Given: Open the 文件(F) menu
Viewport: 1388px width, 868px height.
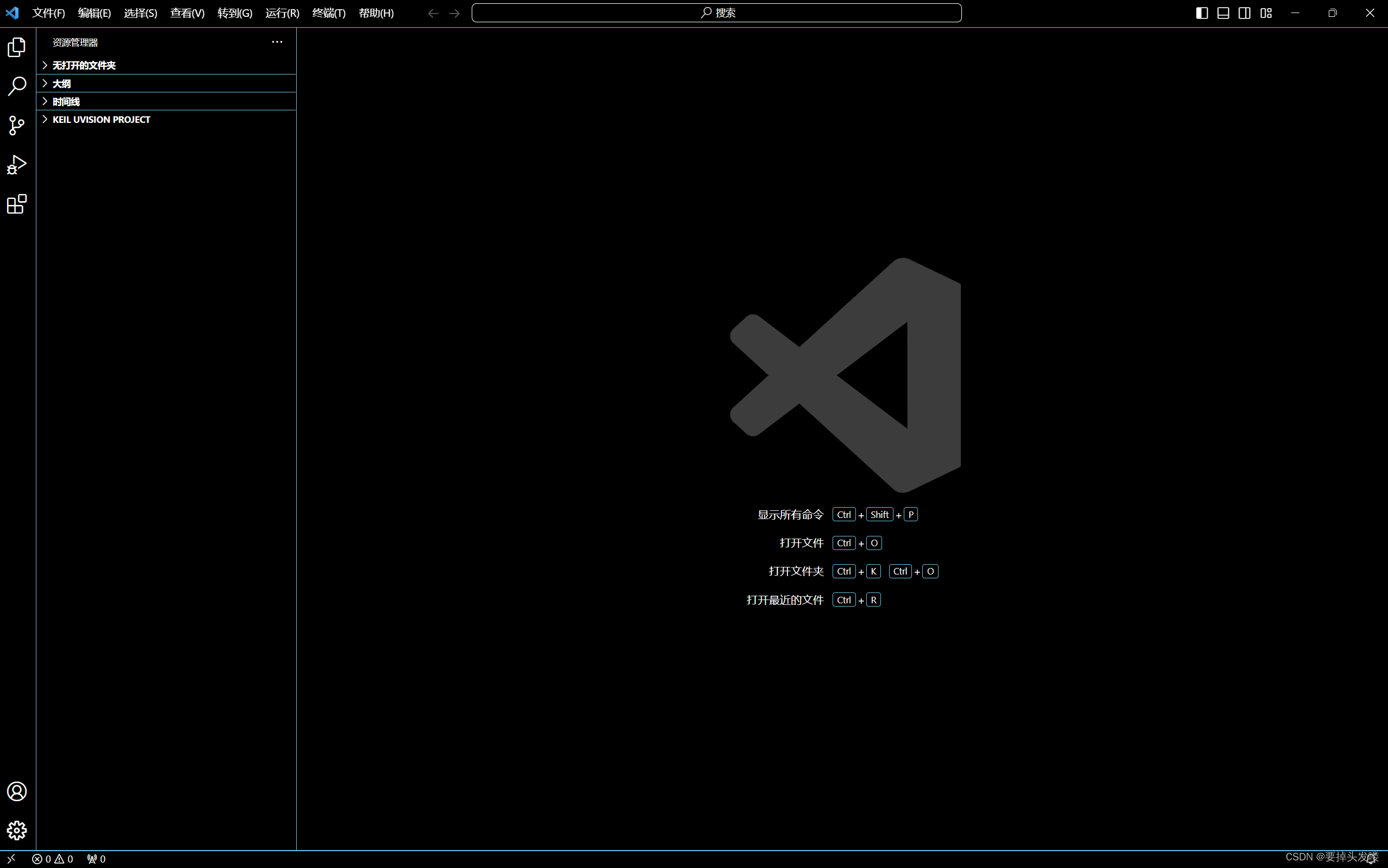Looking at the screenshot, I should click(x=48, y=13).
